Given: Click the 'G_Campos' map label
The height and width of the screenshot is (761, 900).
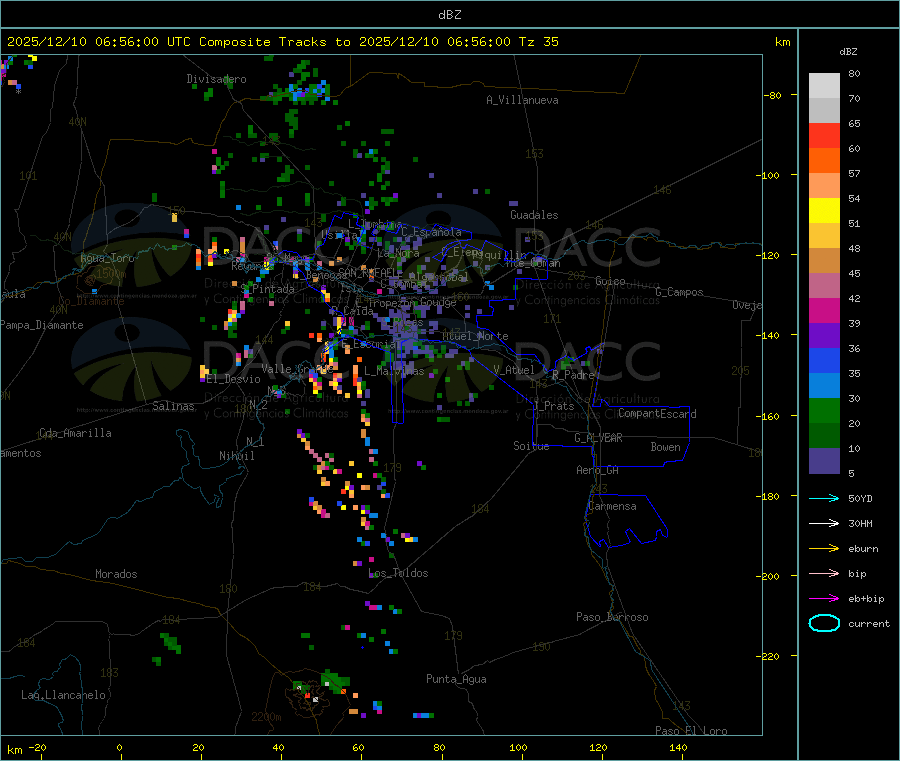Looking at the screenshot, I should (679, 292).
